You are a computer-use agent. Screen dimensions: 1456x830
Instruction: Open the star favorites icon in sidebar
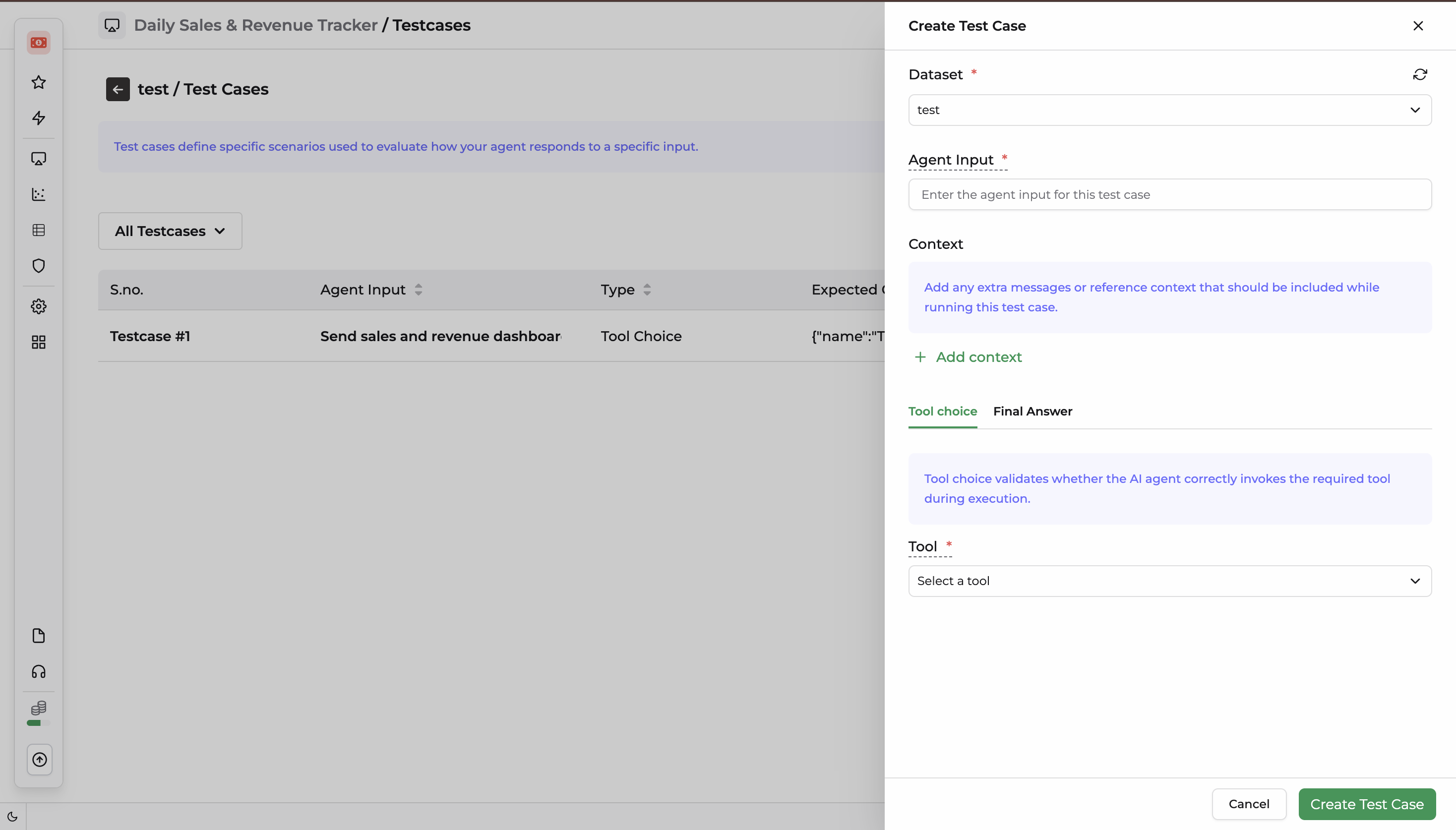click(39, 82)
